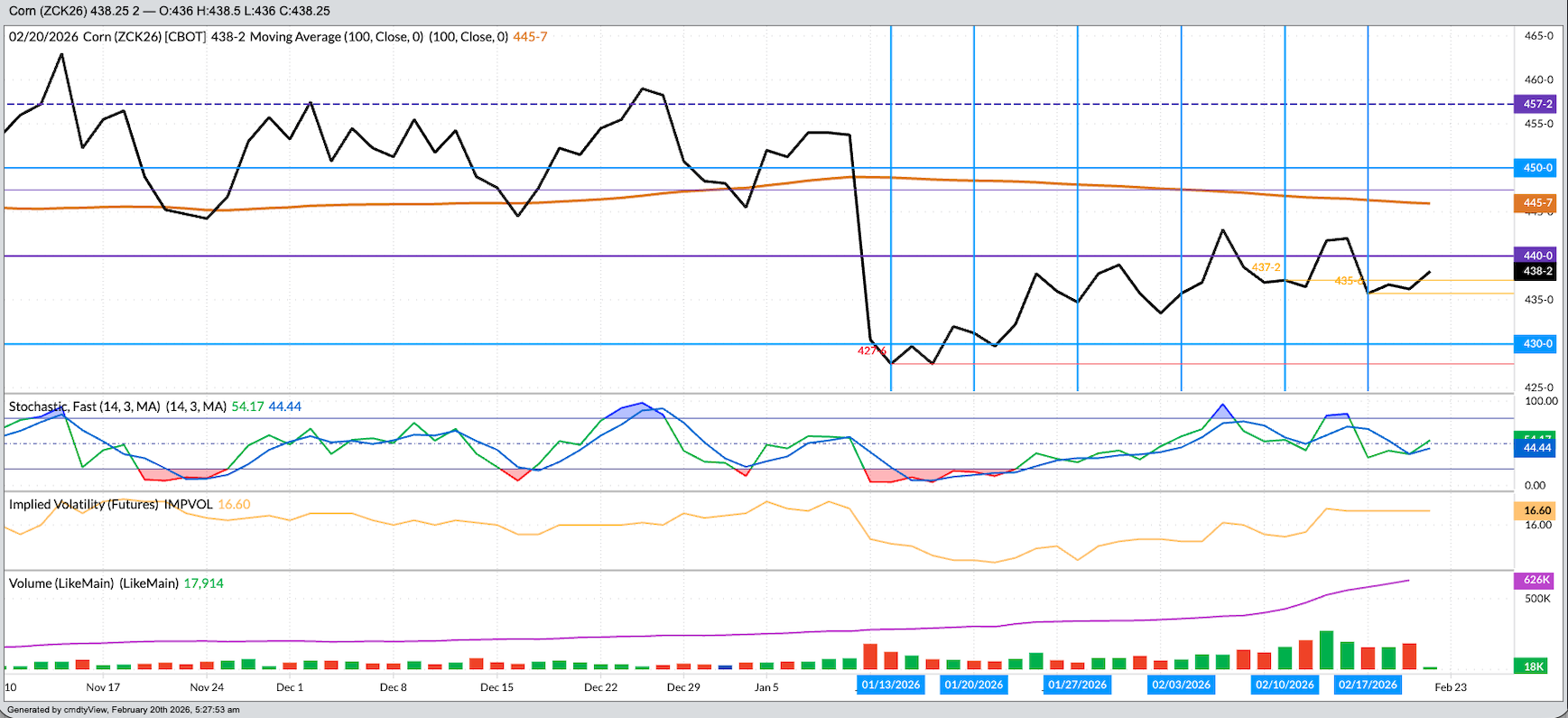Open the Implied Volatility indicator label

(110, 504)
